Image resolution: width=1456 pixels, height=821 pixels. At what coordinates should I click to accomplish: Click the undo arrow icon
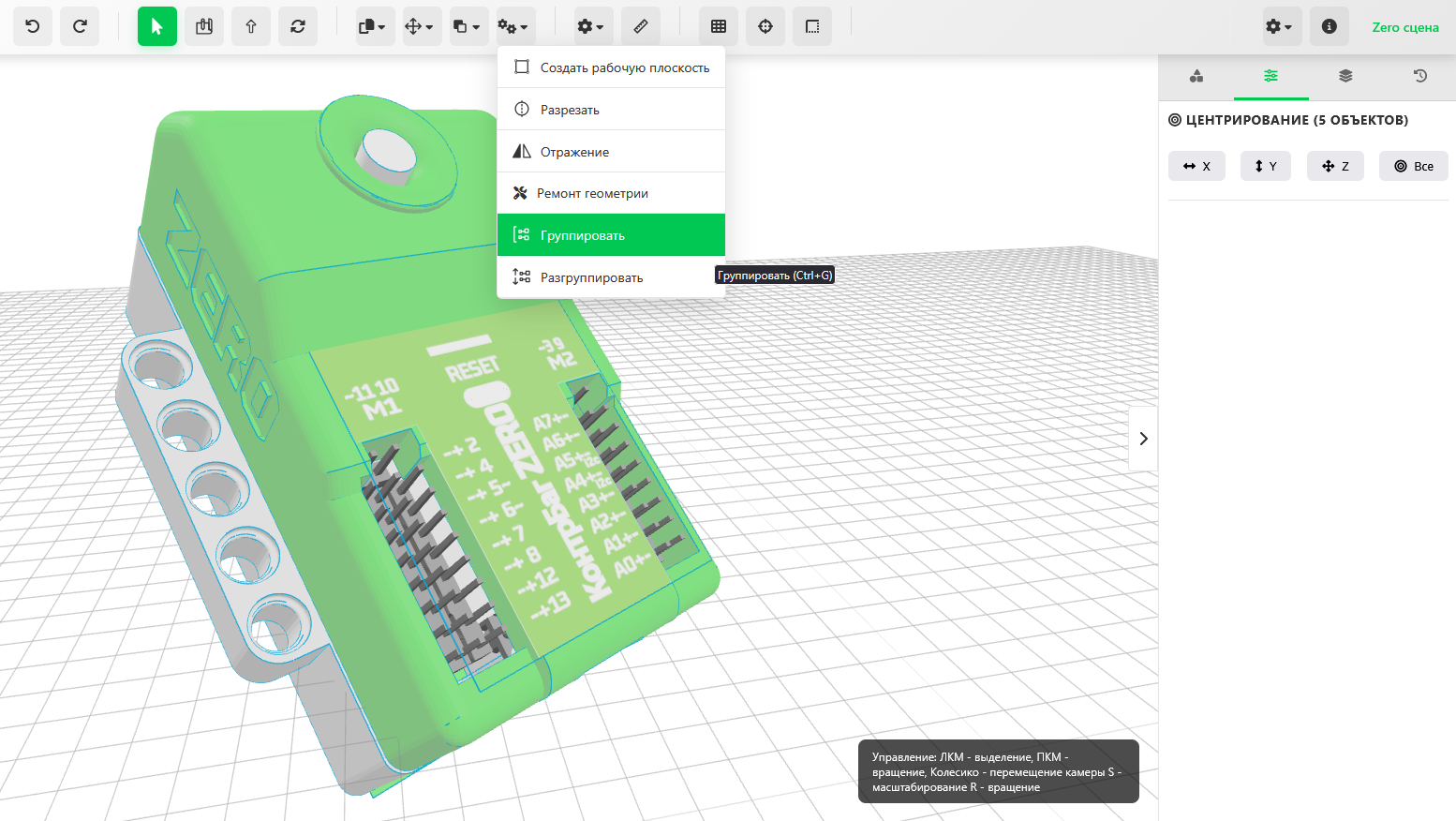point(33,26)
